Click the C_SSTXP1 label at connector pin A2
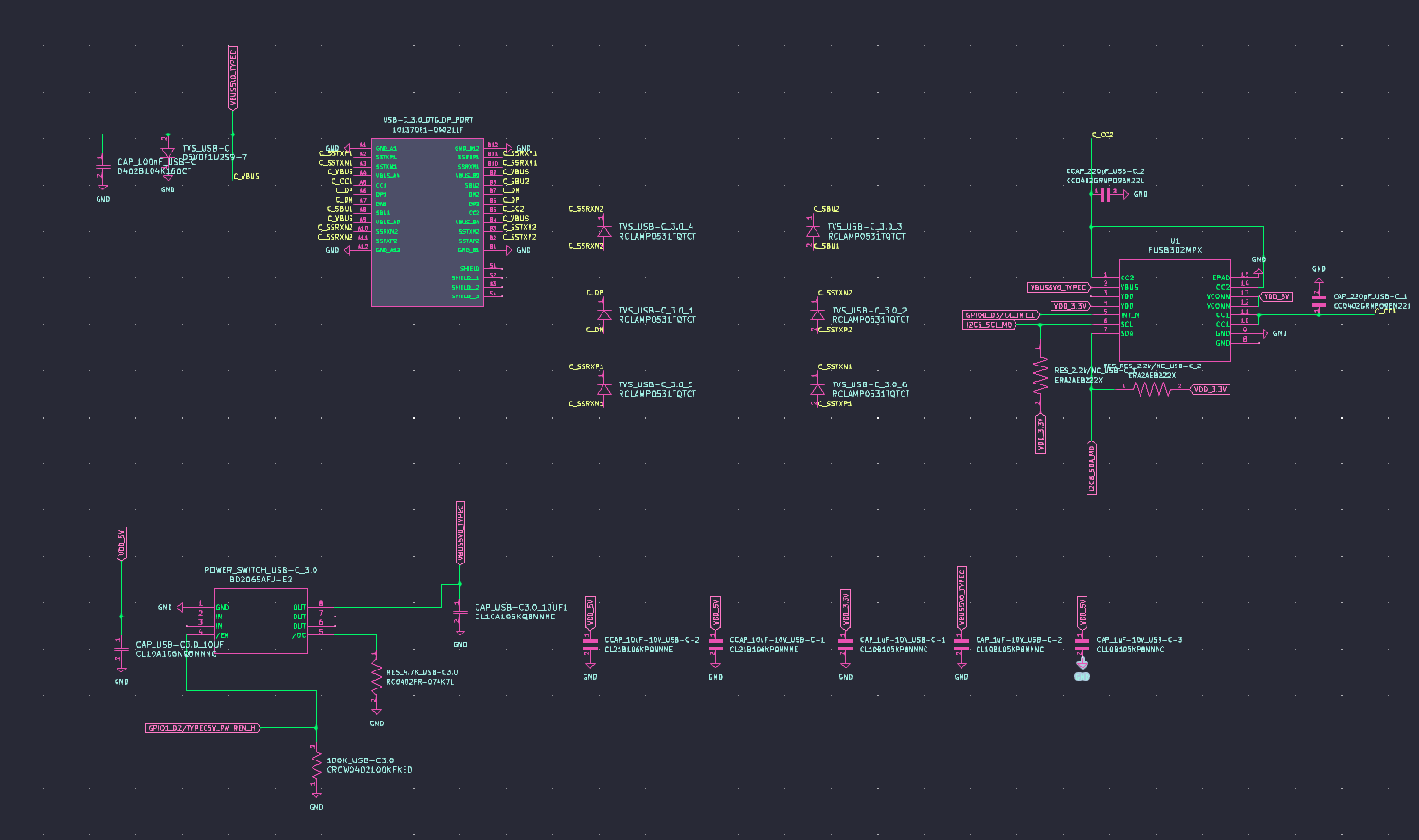Image resolution: width=1419 pixels, height=840 pixels. tap(335, 153)
